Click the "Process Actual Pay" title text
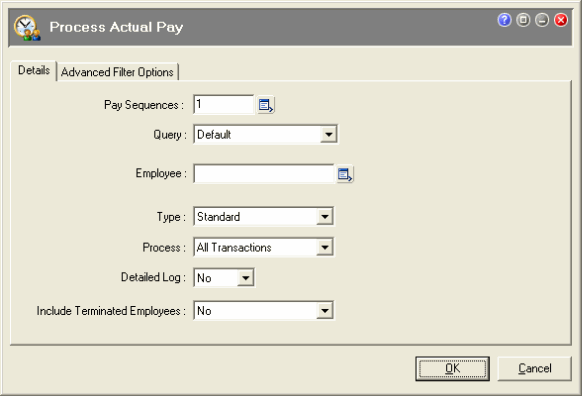 [x=117, y=27]
